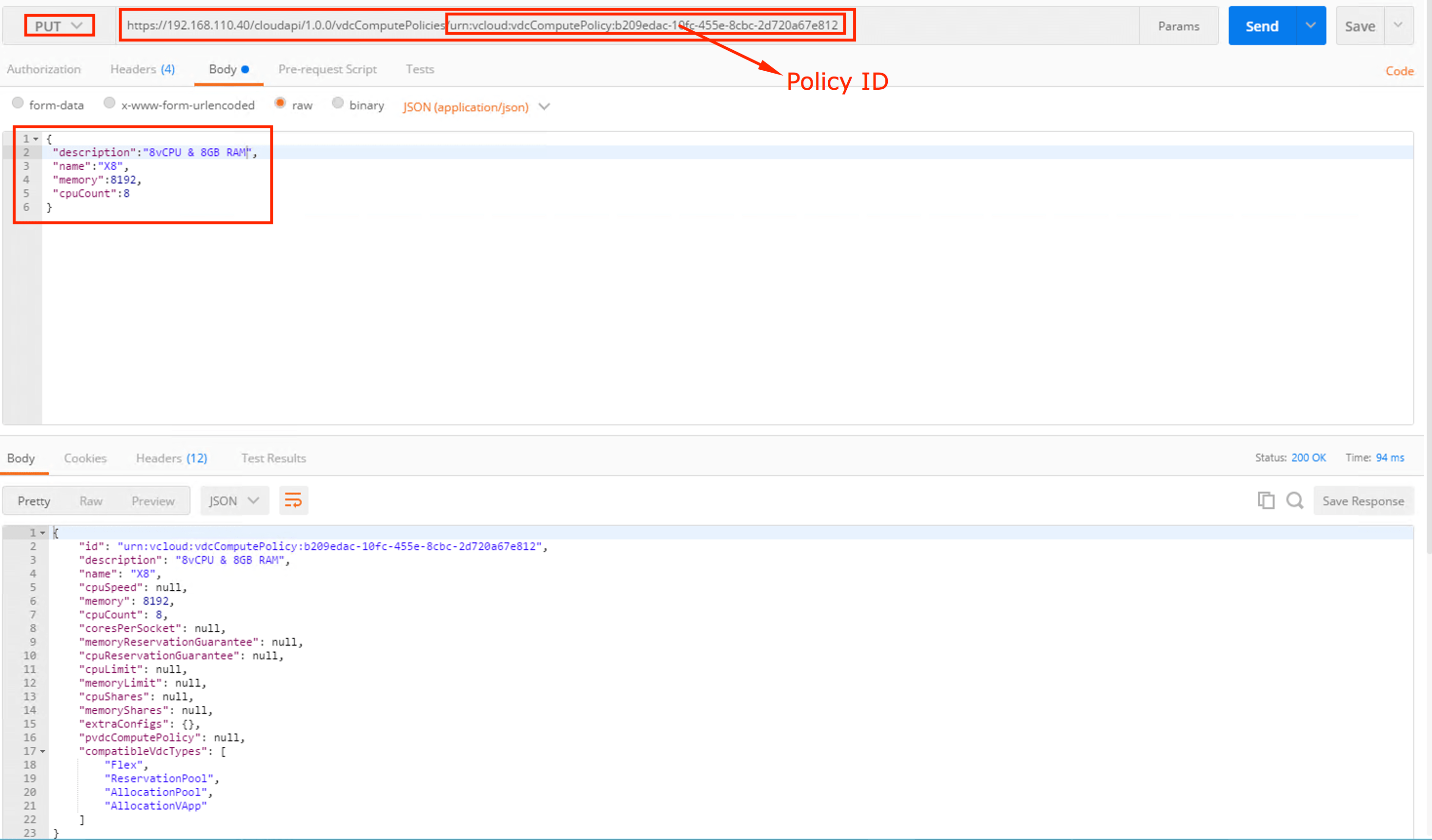This screenshot has width=1432, height=840.
Task: Collapse the JSON fold arrow on response line 17
Action: coord(43,751)
